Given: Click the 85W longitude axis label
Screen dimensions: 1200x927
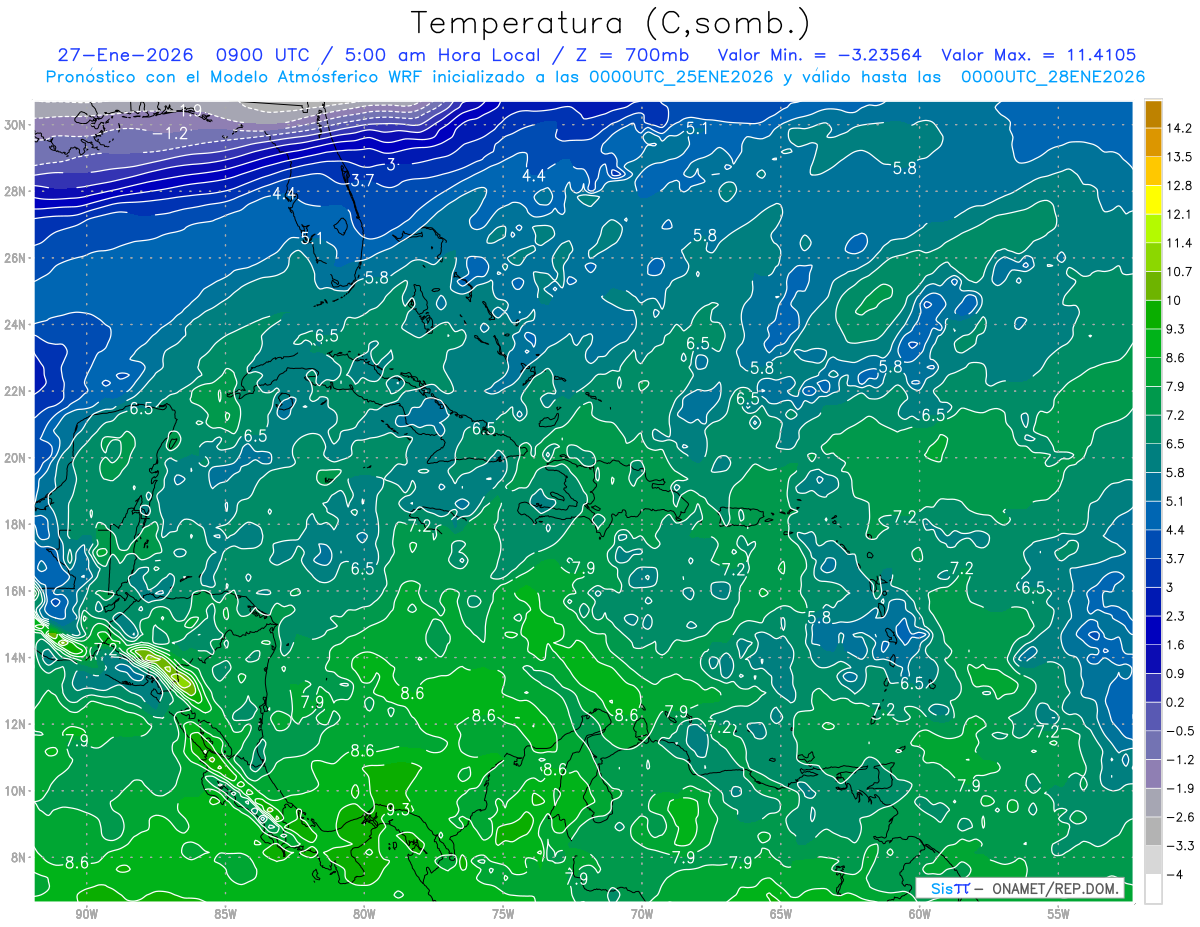Looking at the screenshot, I should pos(225,914).
